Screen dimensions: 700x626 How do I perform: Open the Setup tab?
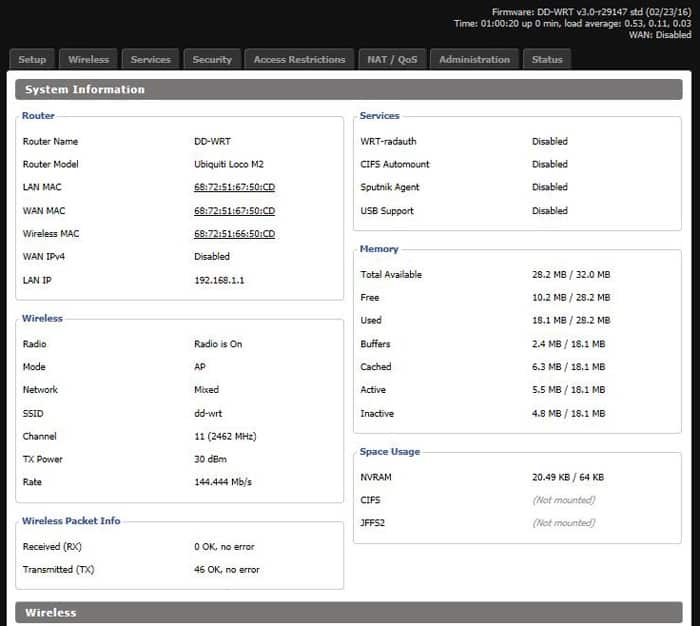[x=32, y=59]
